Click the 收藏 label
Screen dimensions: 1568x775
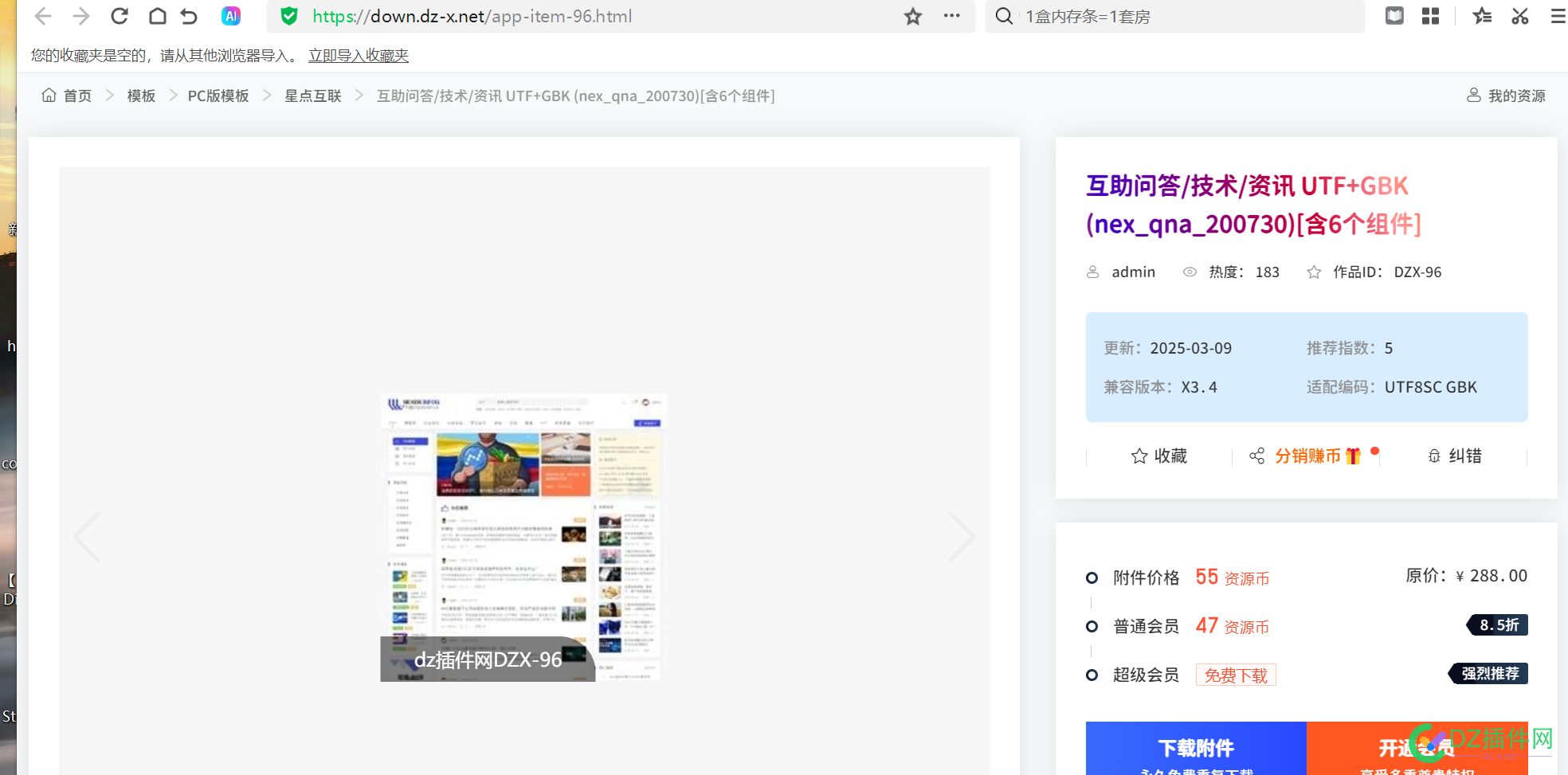point(1170,456)
